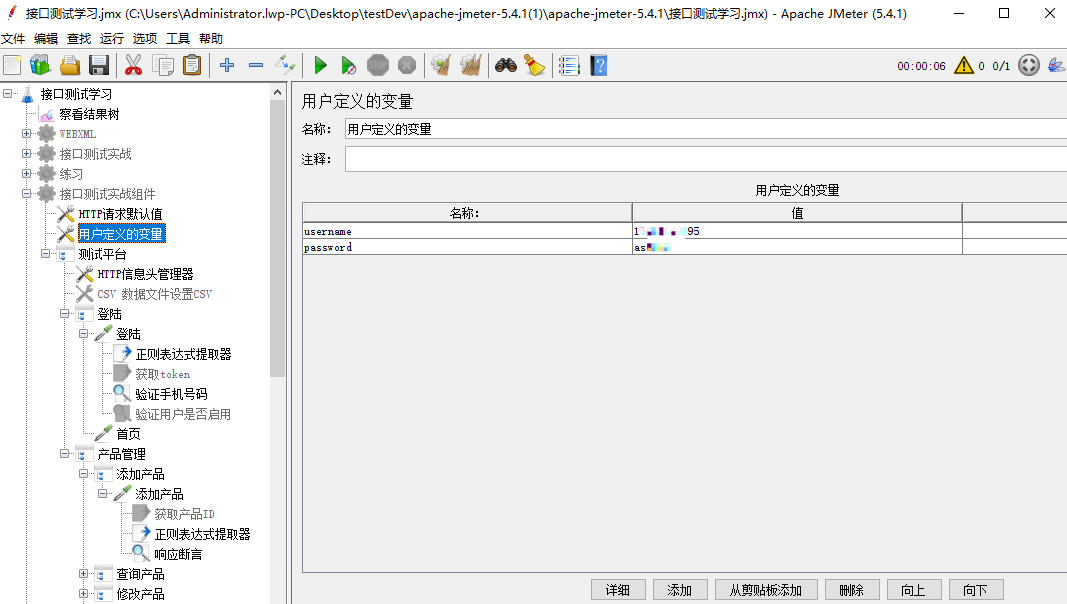Open the 帮助 menu
1067x604 pixels.
(211, 39)
